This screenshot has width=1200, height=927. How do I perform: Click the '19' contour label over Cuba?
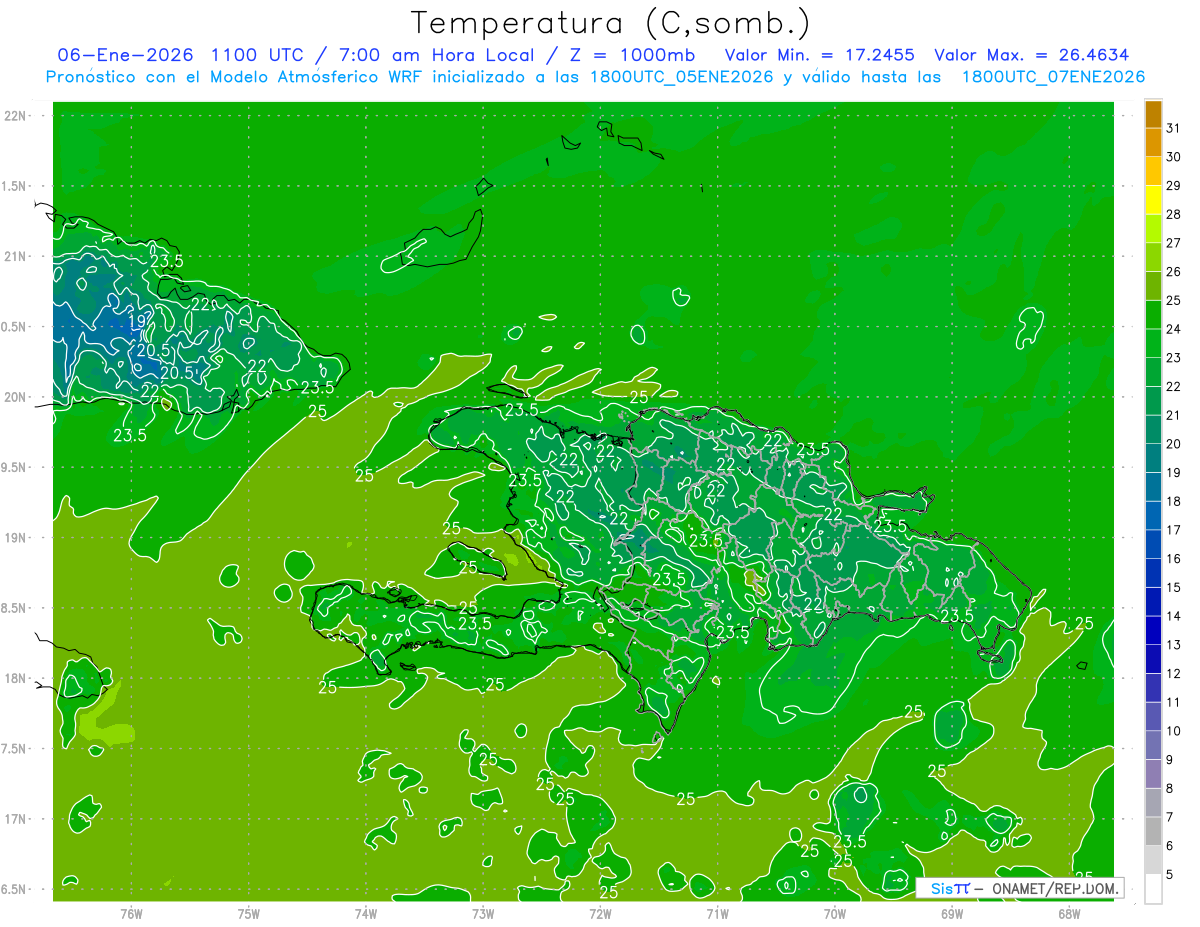pyautogui.click(x=138, y=321)
